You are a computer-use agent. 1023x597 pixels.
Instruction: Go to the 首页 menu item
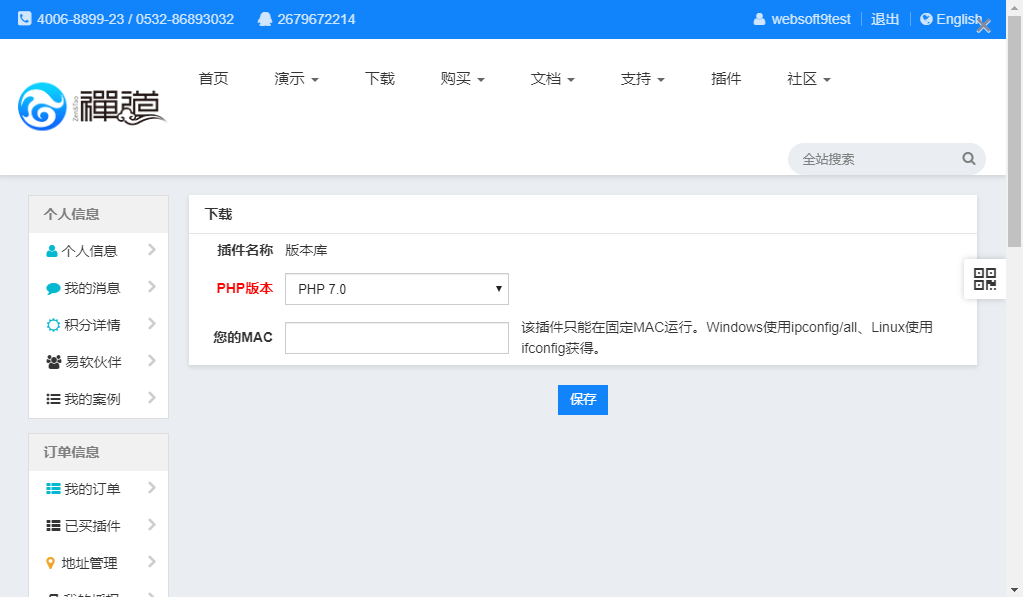point(213,79)
